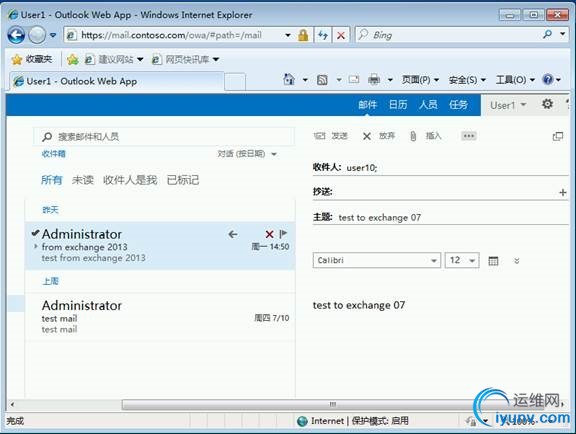Open the 安全(S) menu
The image size is (576, 434).
pyautogui.click(x=467, y=80)
